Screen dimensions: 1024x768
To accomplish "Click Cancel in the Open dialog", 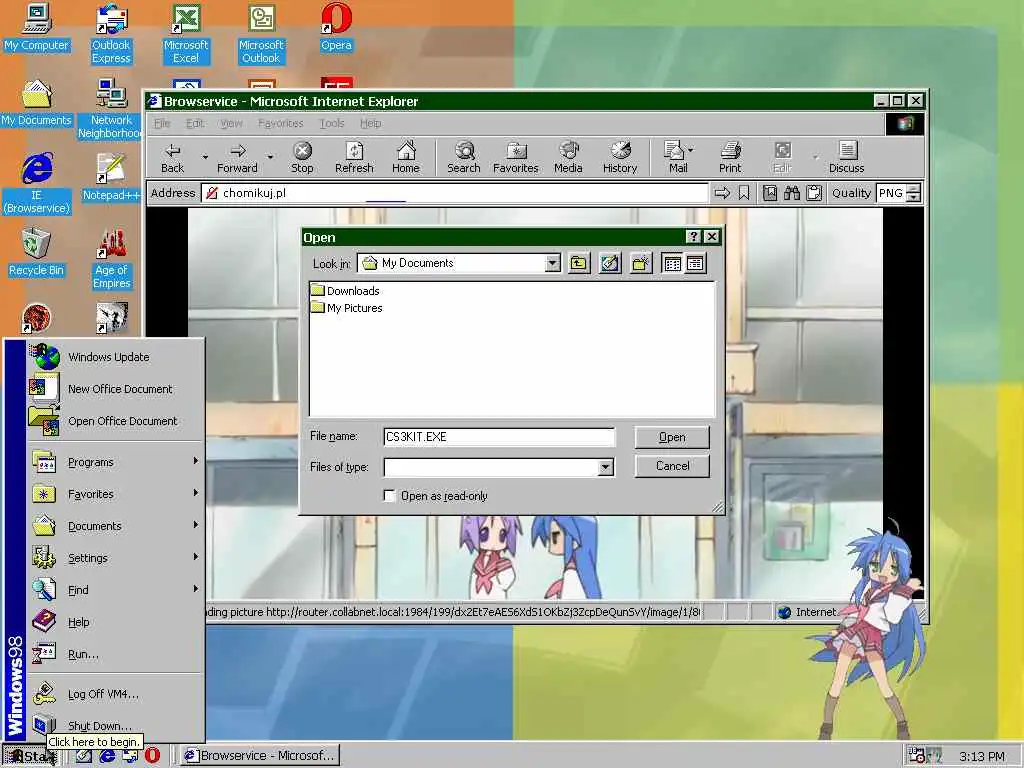I will click(672, 466).
